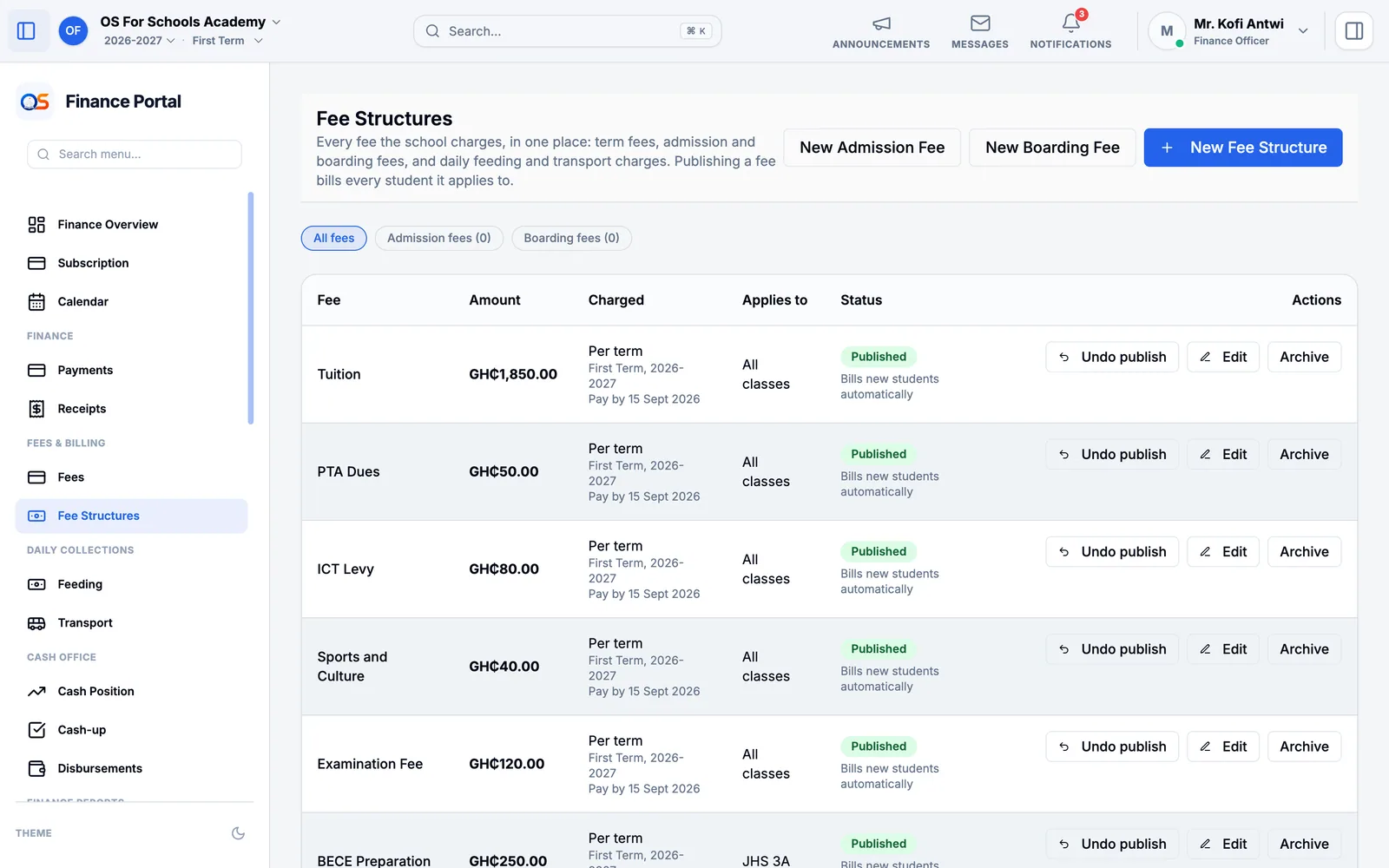The image size is (1389, 868).
Task: Expand the Mr. Kofi Antwi user menu
Action: click(x=1228, y=31)
